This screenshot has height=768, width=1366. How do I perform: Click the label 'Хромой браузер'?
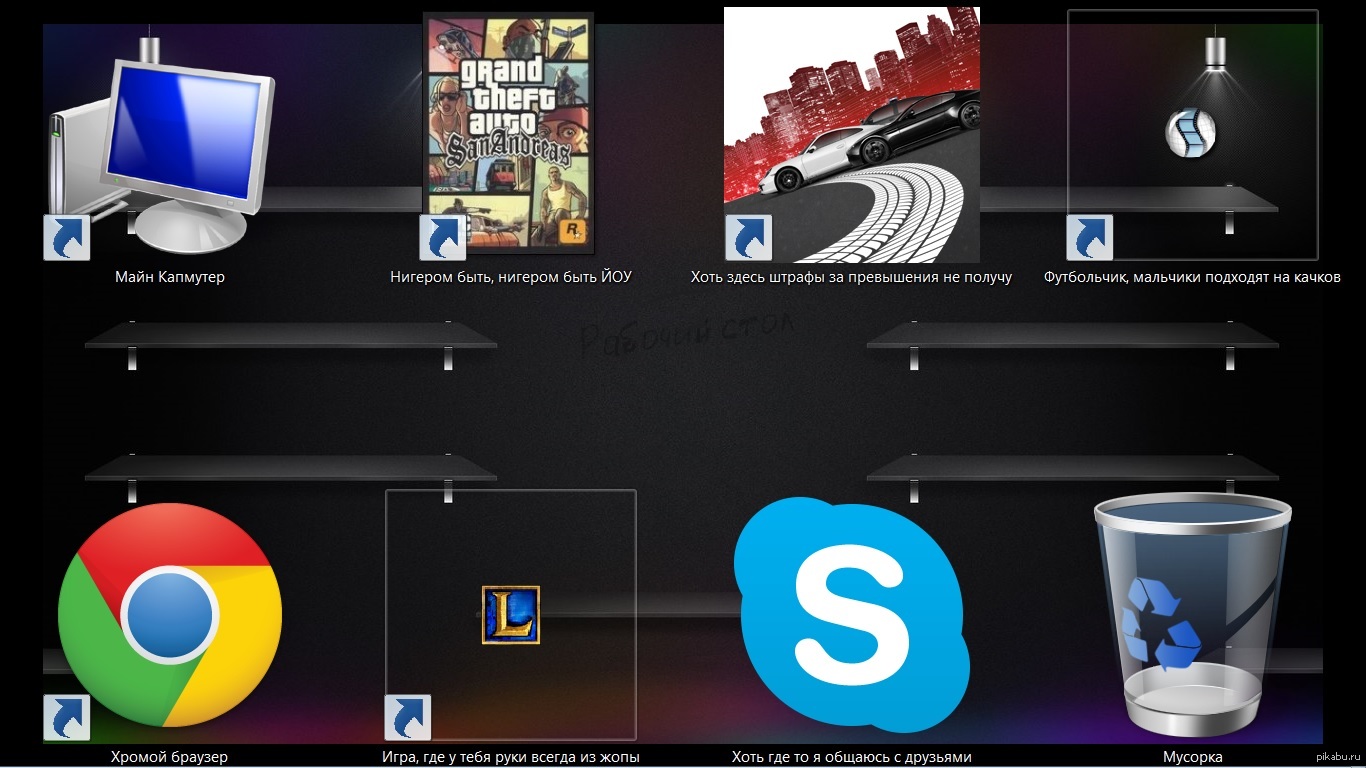(170, 757)
